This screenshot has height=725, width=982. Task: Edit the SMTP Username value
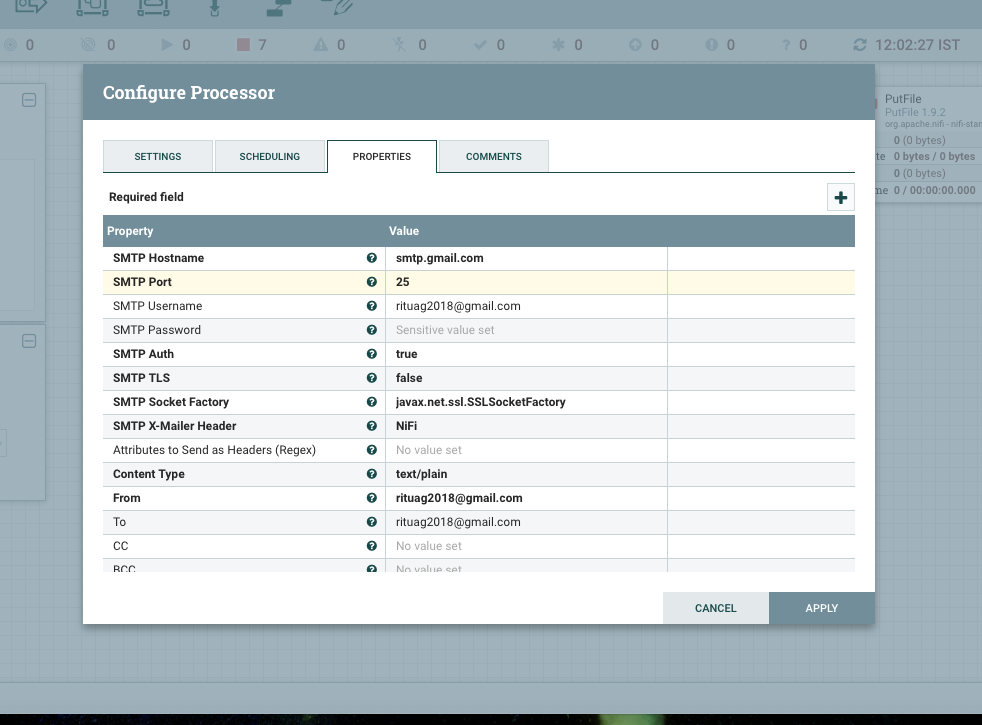click(x=526, y=306)
